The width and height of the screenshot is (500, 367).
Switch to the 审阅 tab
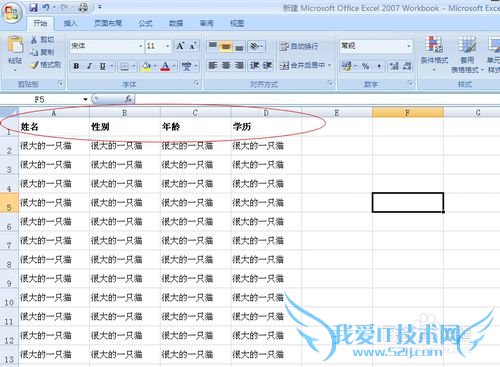point(207,23)
